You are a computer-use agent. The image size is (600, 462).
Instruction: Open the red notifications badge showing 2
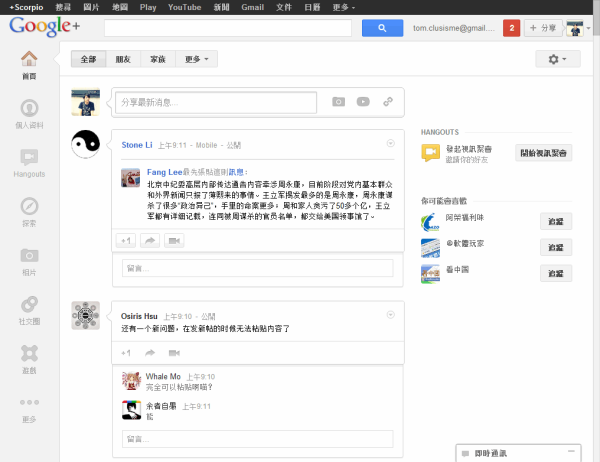[x=512, y=28]
